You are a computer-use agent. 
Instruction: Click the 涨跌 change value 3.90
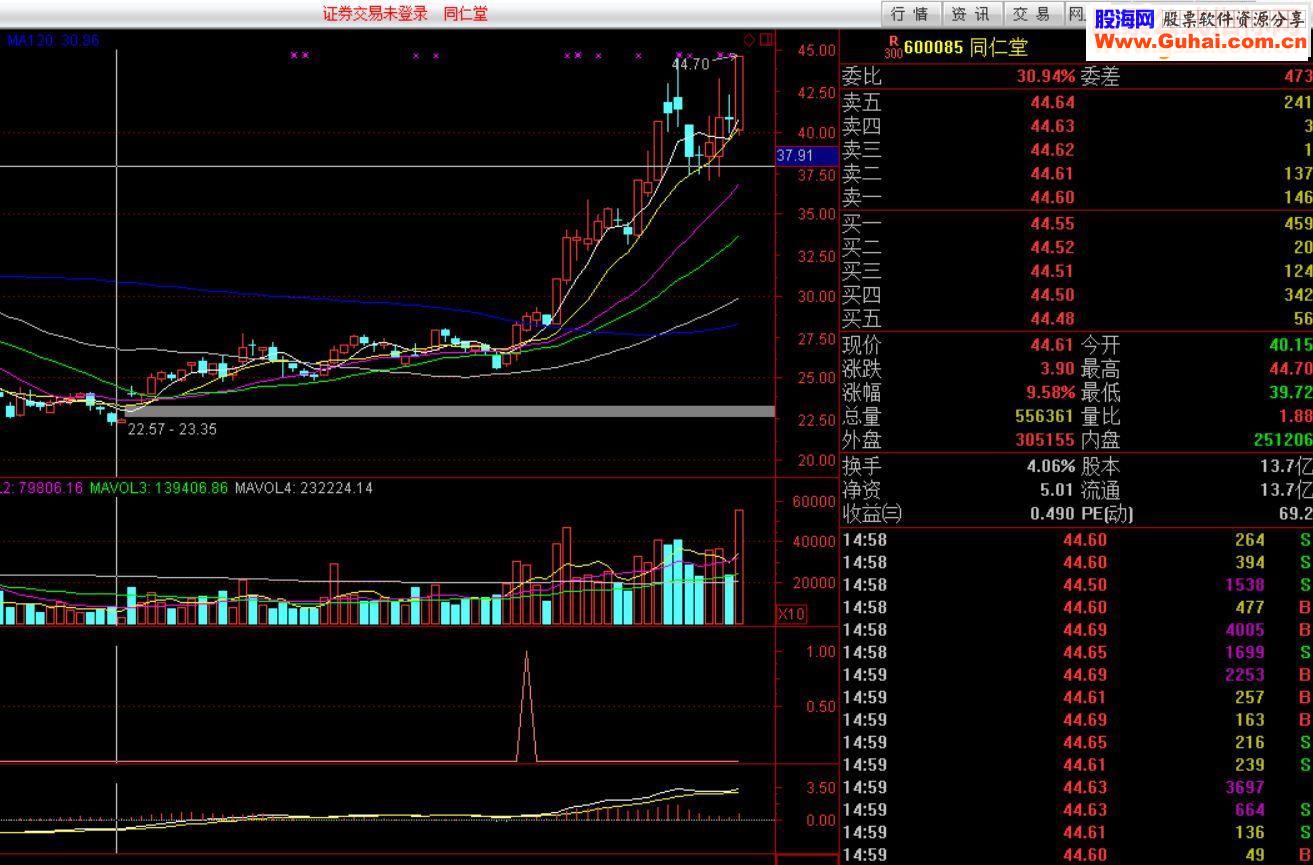1058,369
